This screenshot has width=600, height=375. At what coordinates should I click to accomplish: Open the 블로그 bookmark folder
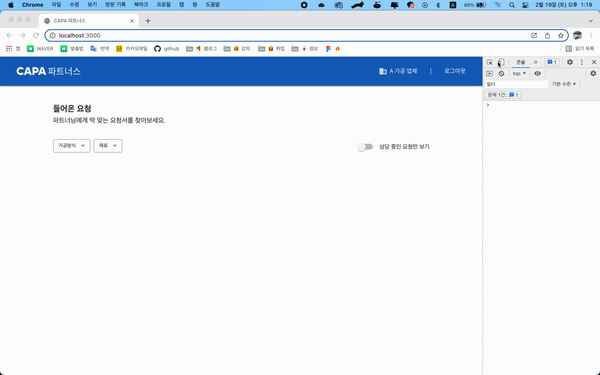[202, 49]
